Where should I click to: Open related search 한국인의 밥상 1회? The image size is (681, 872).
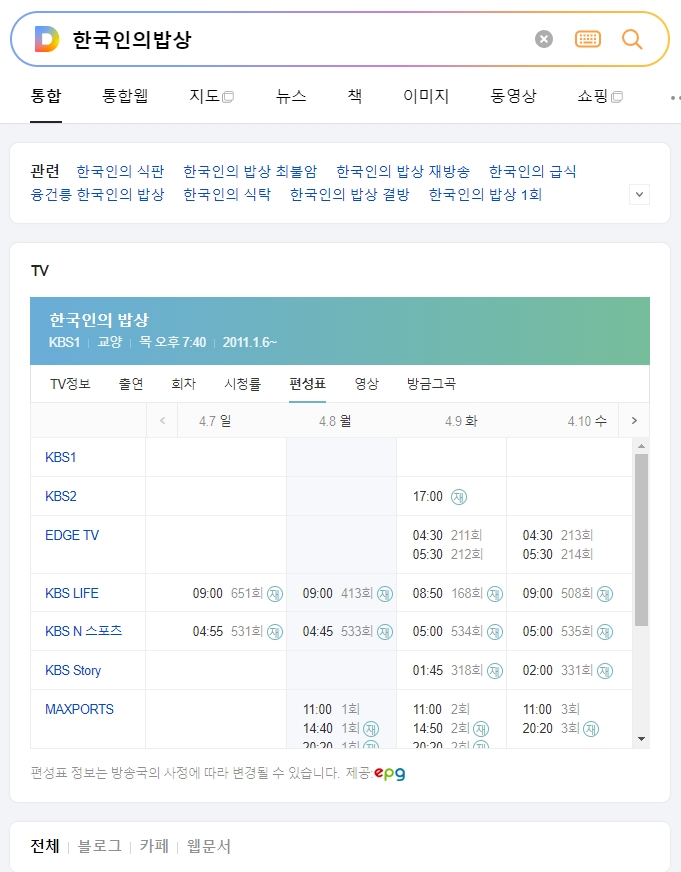[x=485, y=195]
